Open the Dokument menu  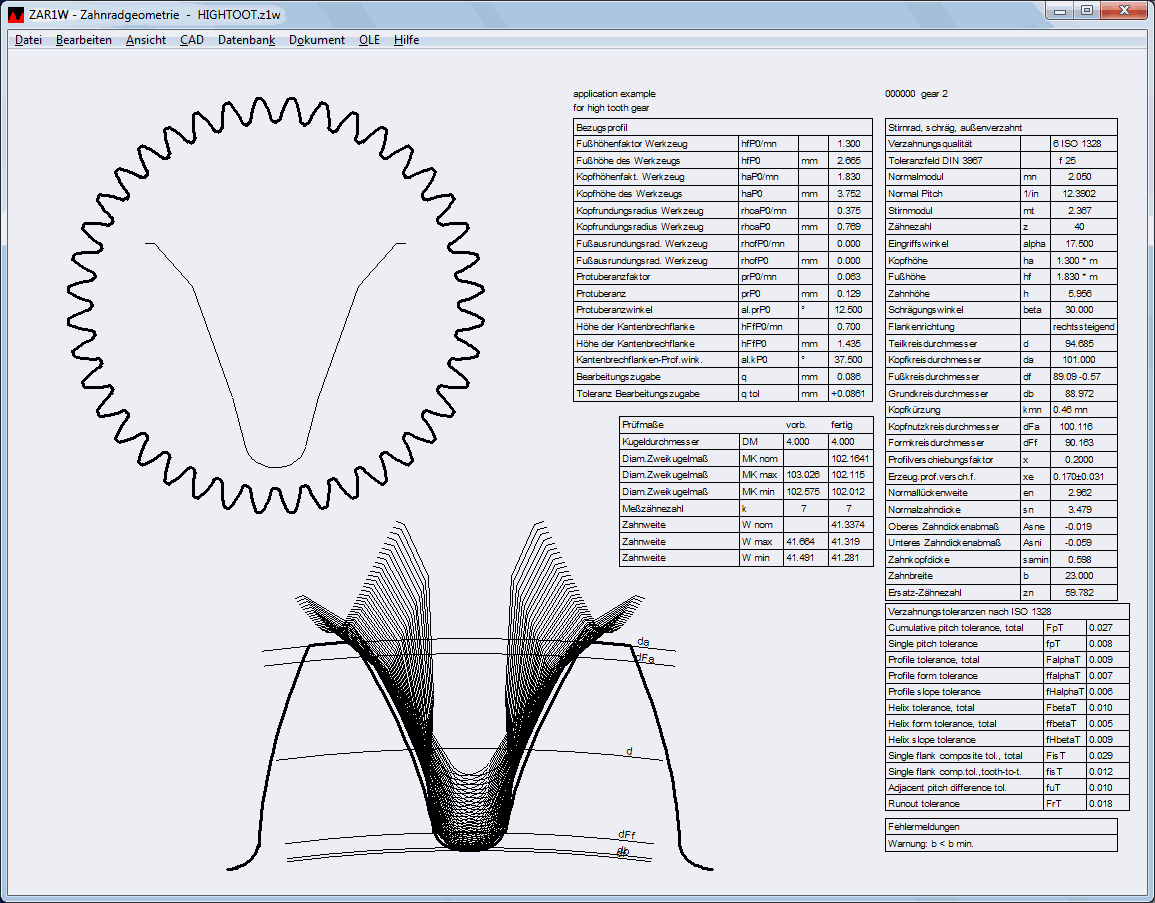point(317,40)
